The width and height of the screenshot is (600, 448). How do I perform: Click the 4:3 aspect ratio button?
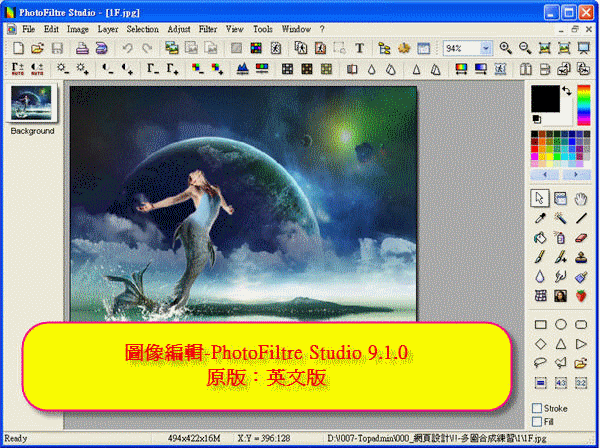[x=561, y=382]
